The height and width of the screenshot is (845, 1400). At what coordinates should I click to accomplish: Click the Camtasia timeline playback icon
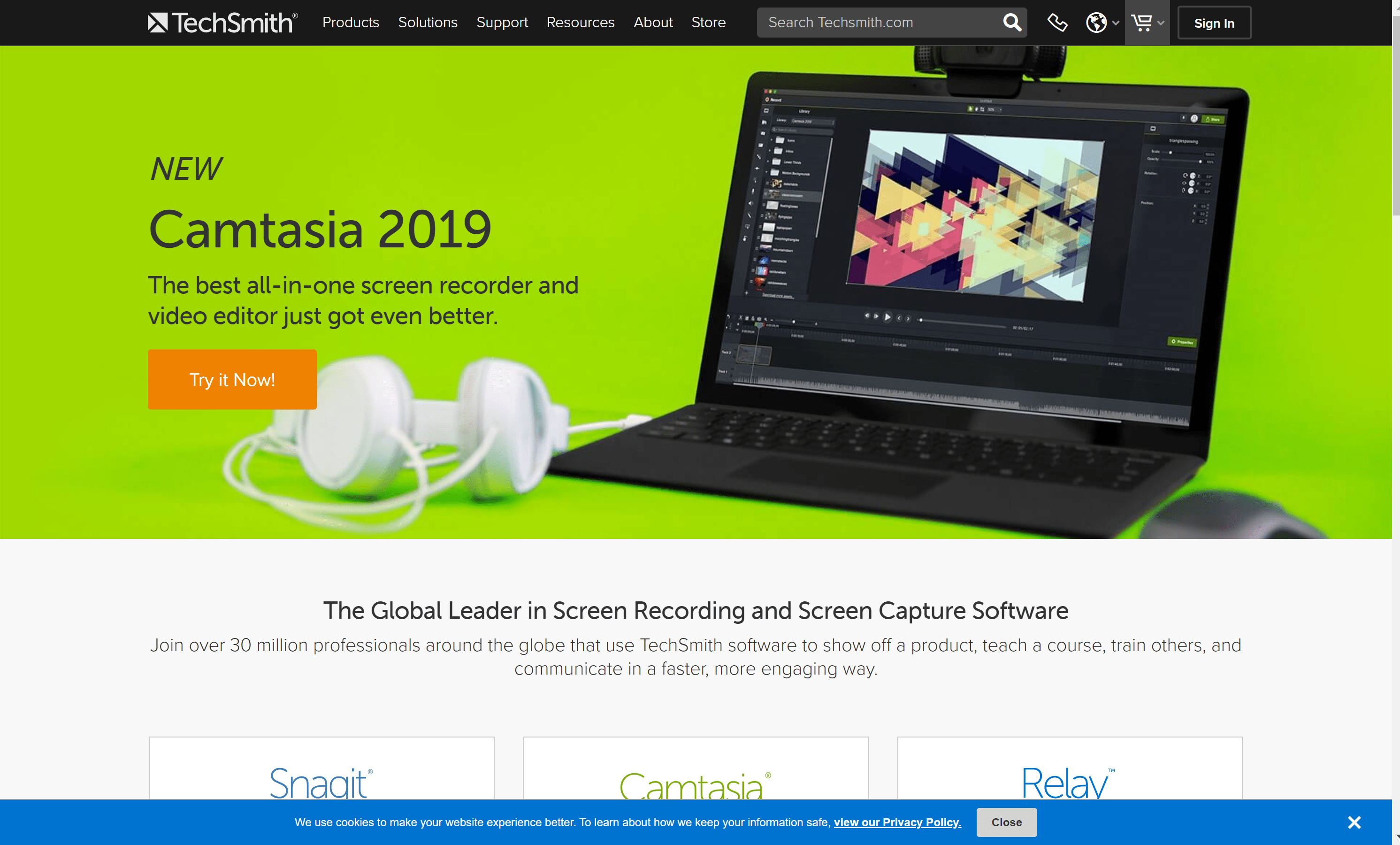point(887,317)
